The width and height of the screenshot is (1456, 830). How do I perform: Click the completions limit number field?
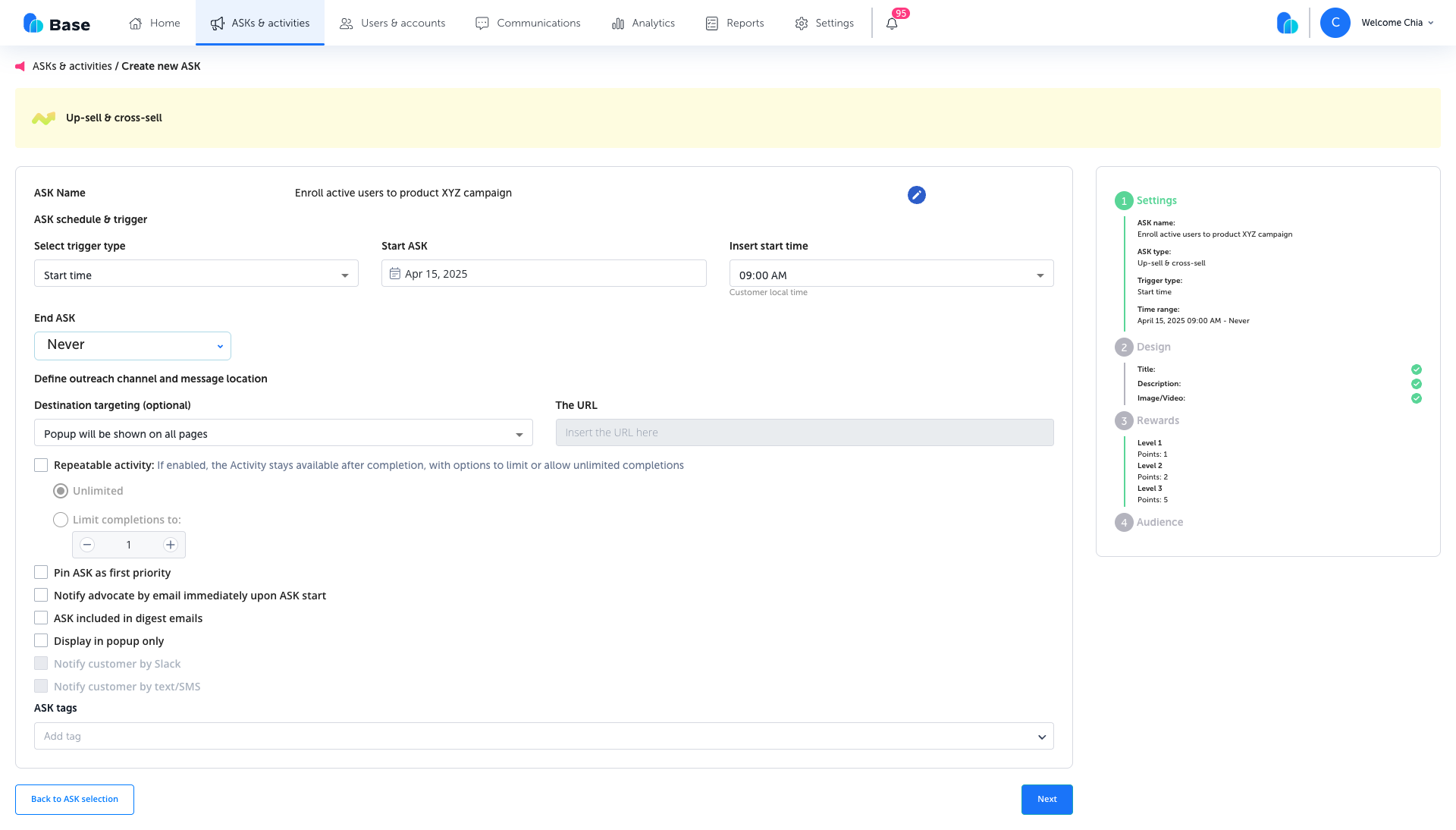coord(129,545)
